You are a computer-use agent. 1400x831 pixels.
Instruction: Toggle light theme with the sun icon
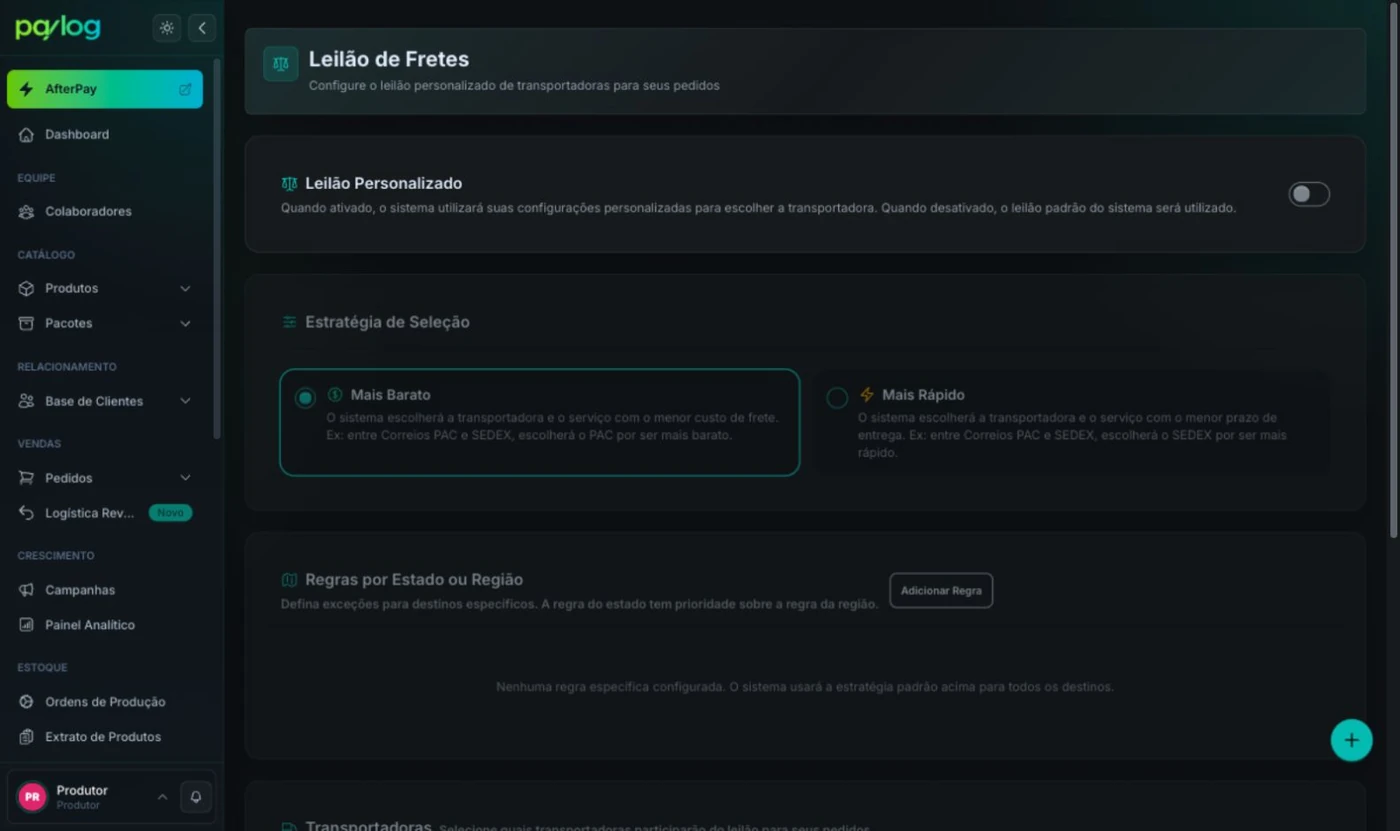coord(167,28)
